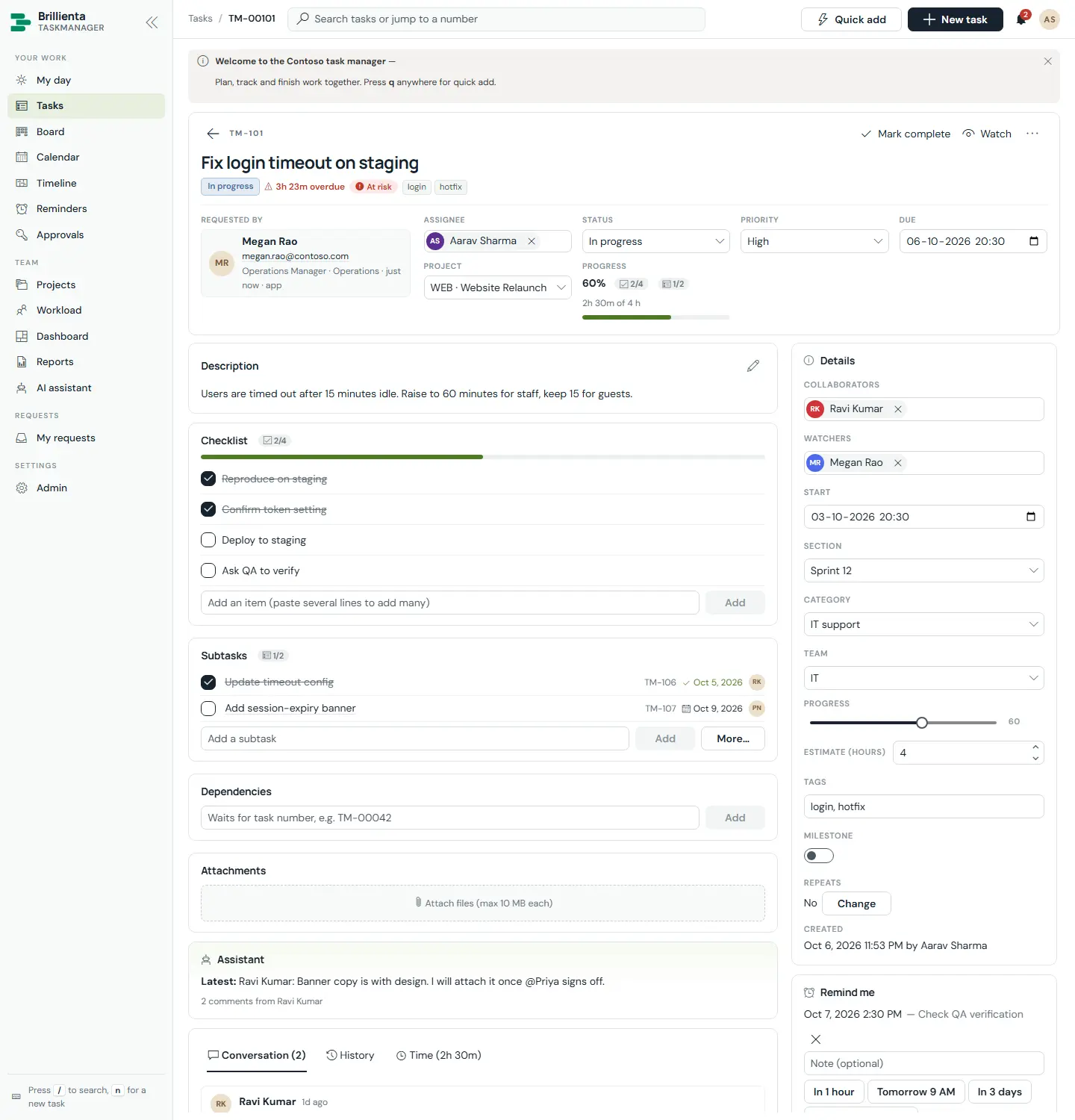This screenshot has width=1075, height=1120.
Task: Open My requests in sidebar
Action: (86, 438)
